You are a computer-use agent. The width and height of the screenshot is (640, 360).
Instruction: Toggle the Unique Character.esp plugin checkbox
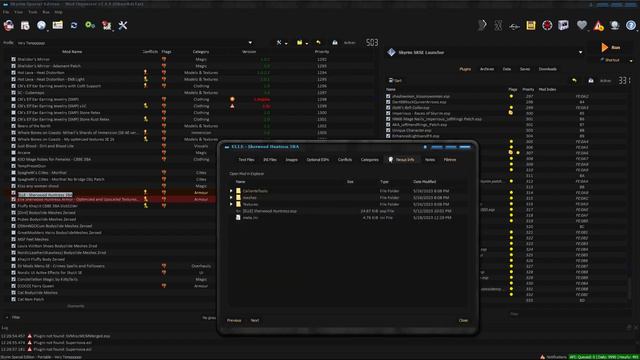[x=388, y=130]
